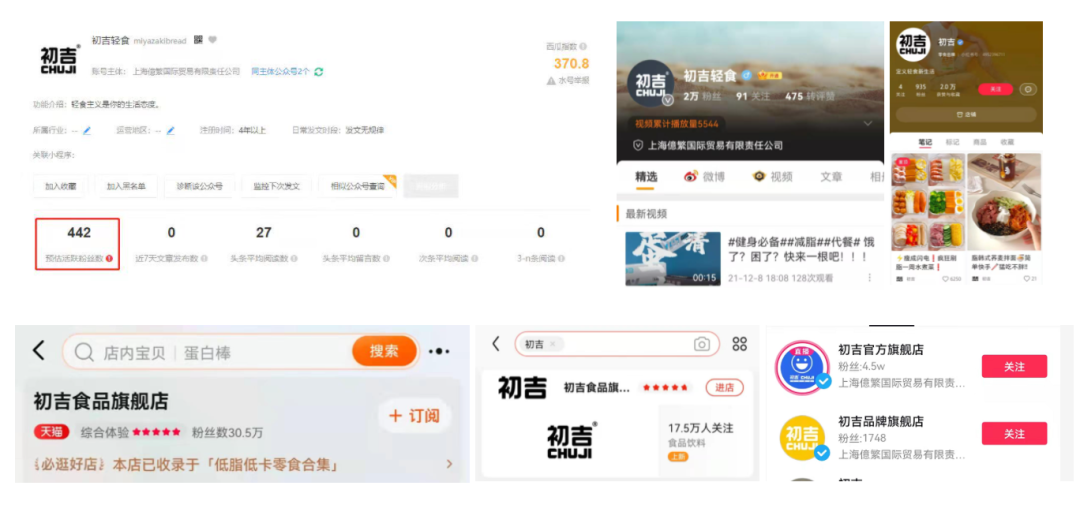Click the blue verified badge beside Weibo 初吉轻食
The width and height of the screenshot is (1080, 512).
click(746, 76)
